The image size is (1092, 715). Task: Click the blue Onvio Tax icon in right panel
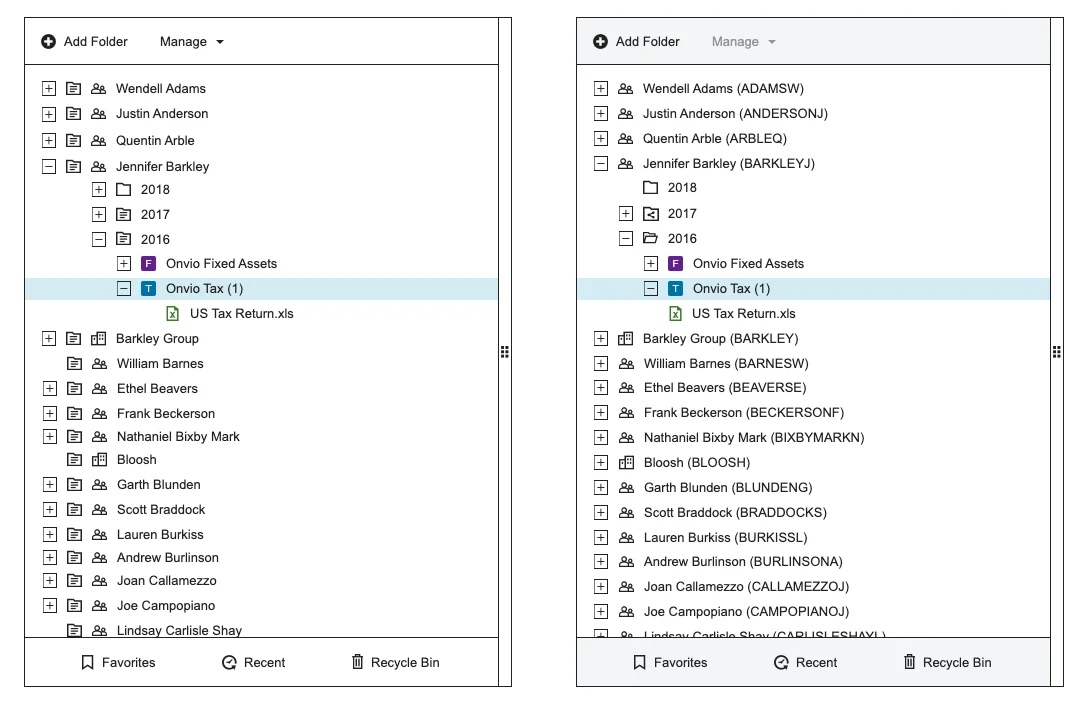[x=676, y=288]
